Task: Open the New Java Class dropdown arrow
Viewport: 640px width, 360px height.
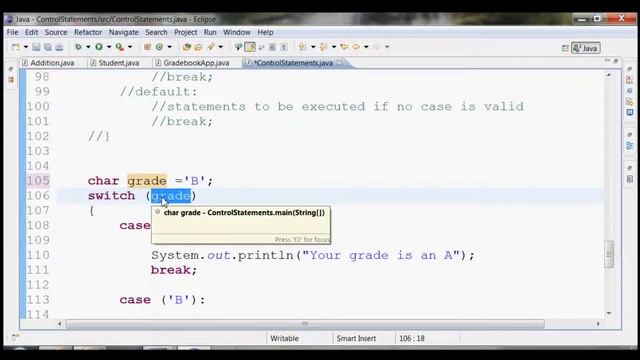Action: 169,47
